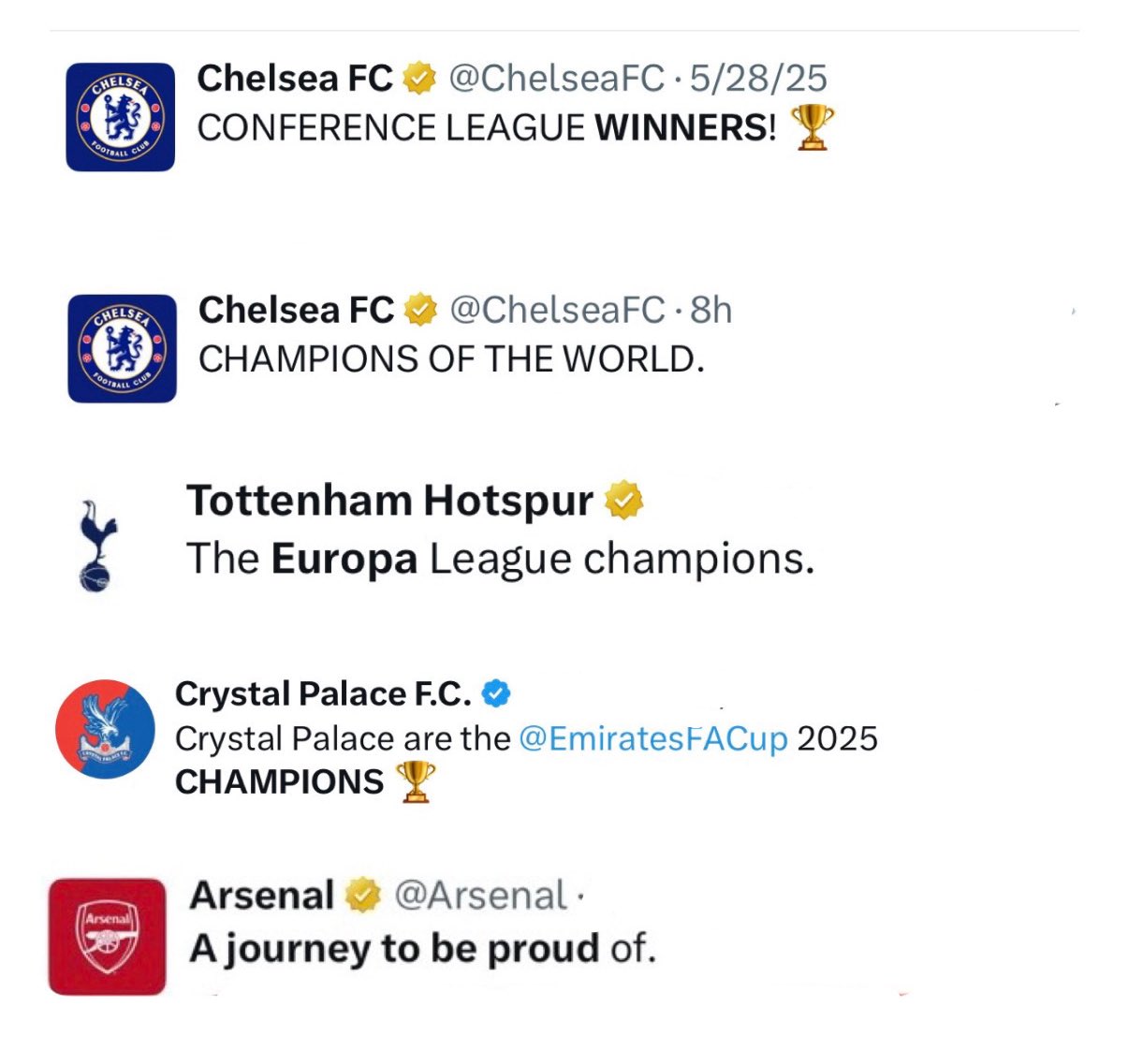This screenshot has width=1128, height=1064.
Task: Click the Crystal Palace F.C. display name
Action: point(323,694)
